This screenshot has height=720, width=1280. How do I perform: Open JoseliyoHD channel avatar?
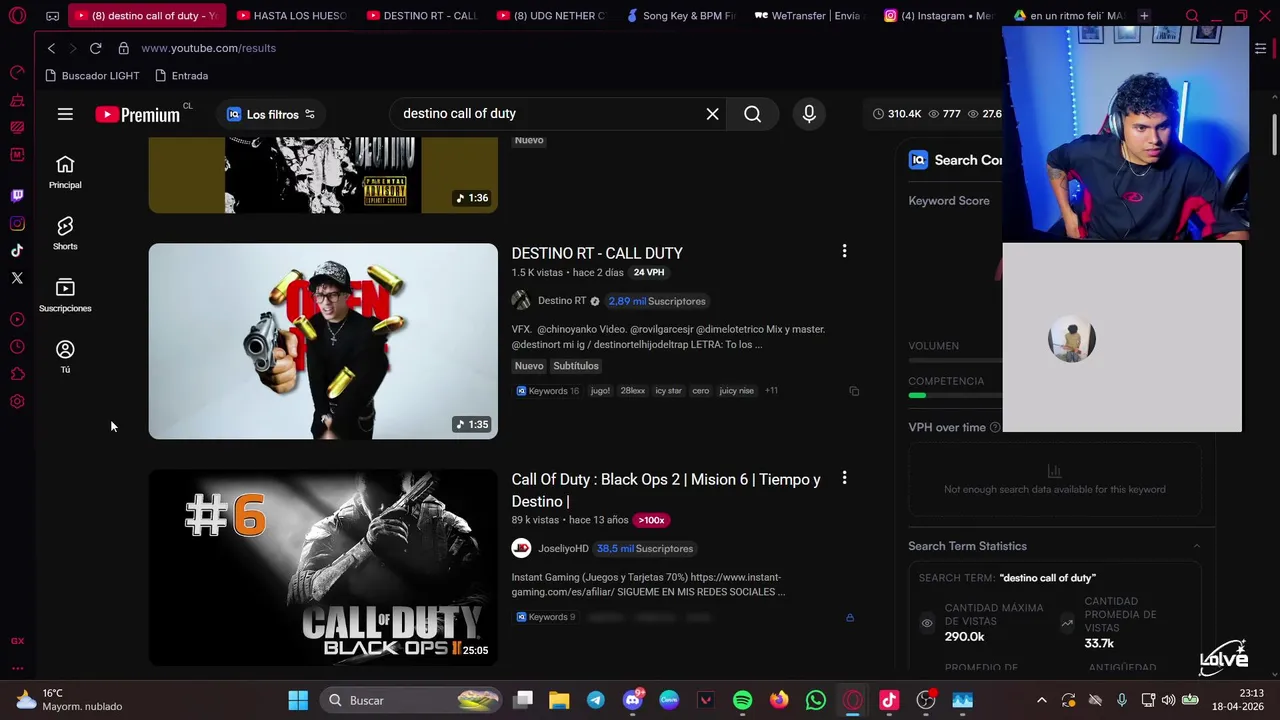click(521, 548)
